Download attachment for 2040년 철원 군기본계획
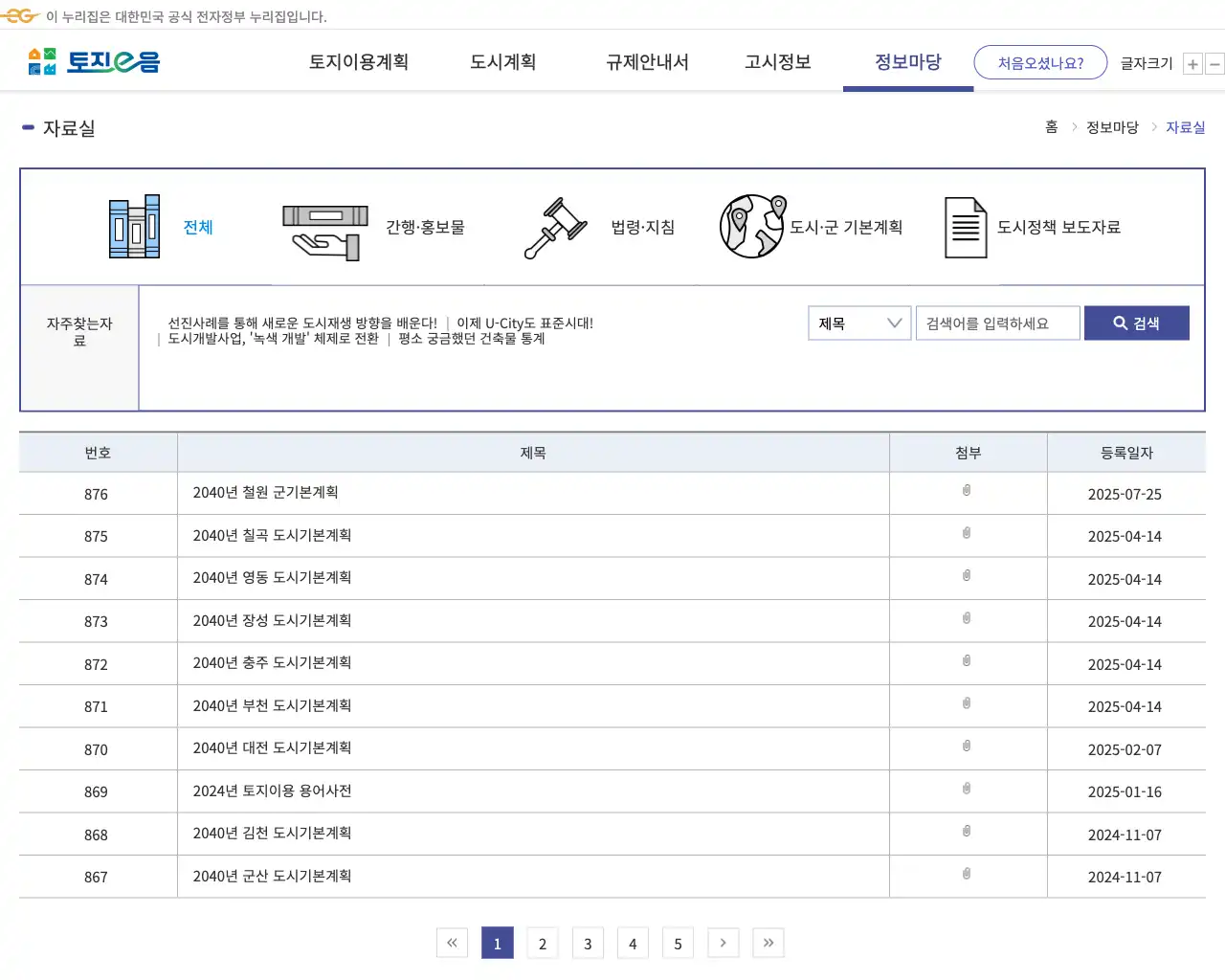The width and height of the screenshot is (1225, 980). [967, 492]
